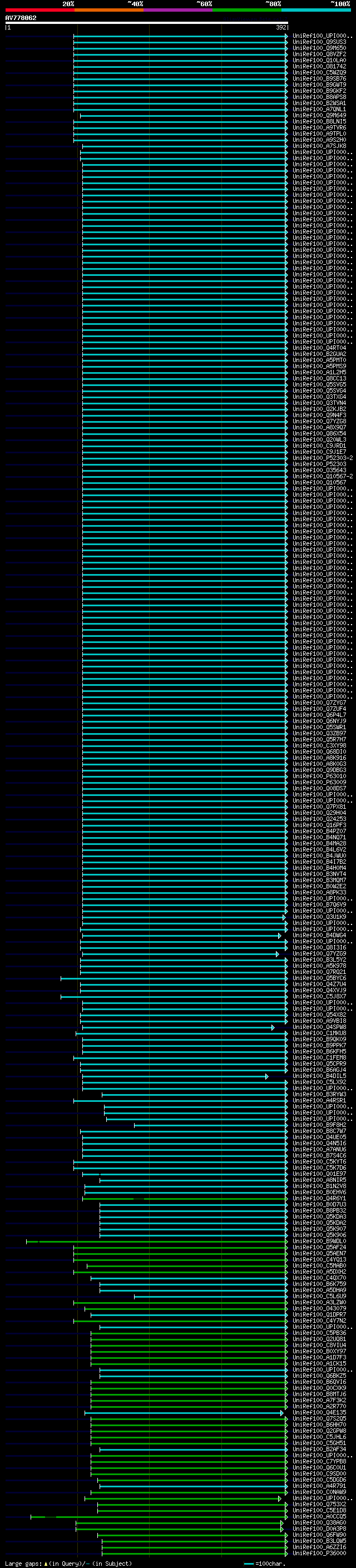The image size is (356, 1568).
Task: Click the UniRef100_Q9M649 label
Action: 319,116
